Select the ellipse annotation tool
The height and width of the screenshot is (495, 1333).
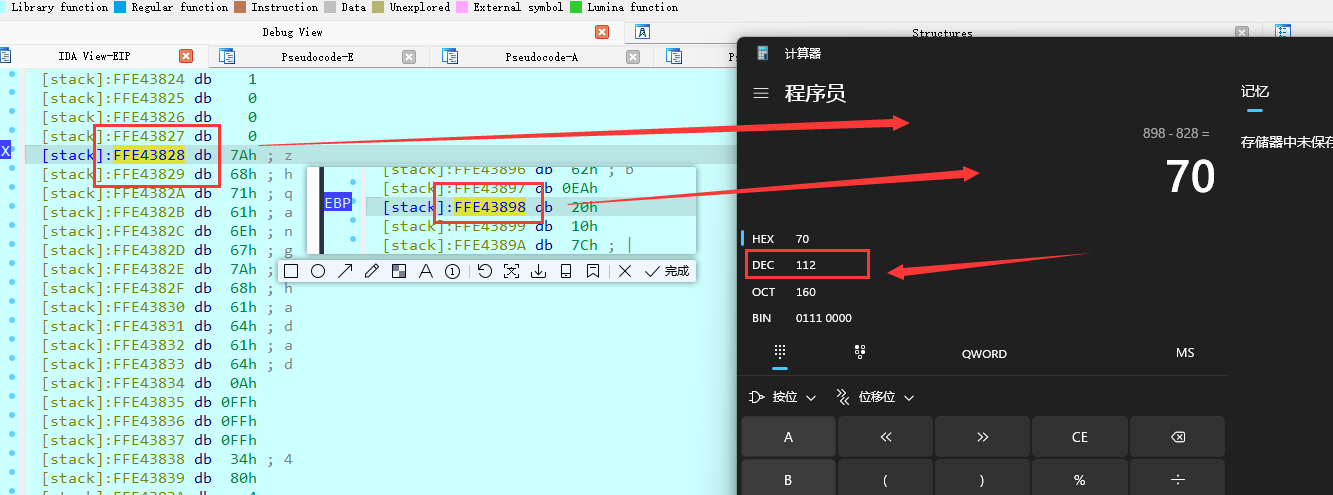(318, 271)
